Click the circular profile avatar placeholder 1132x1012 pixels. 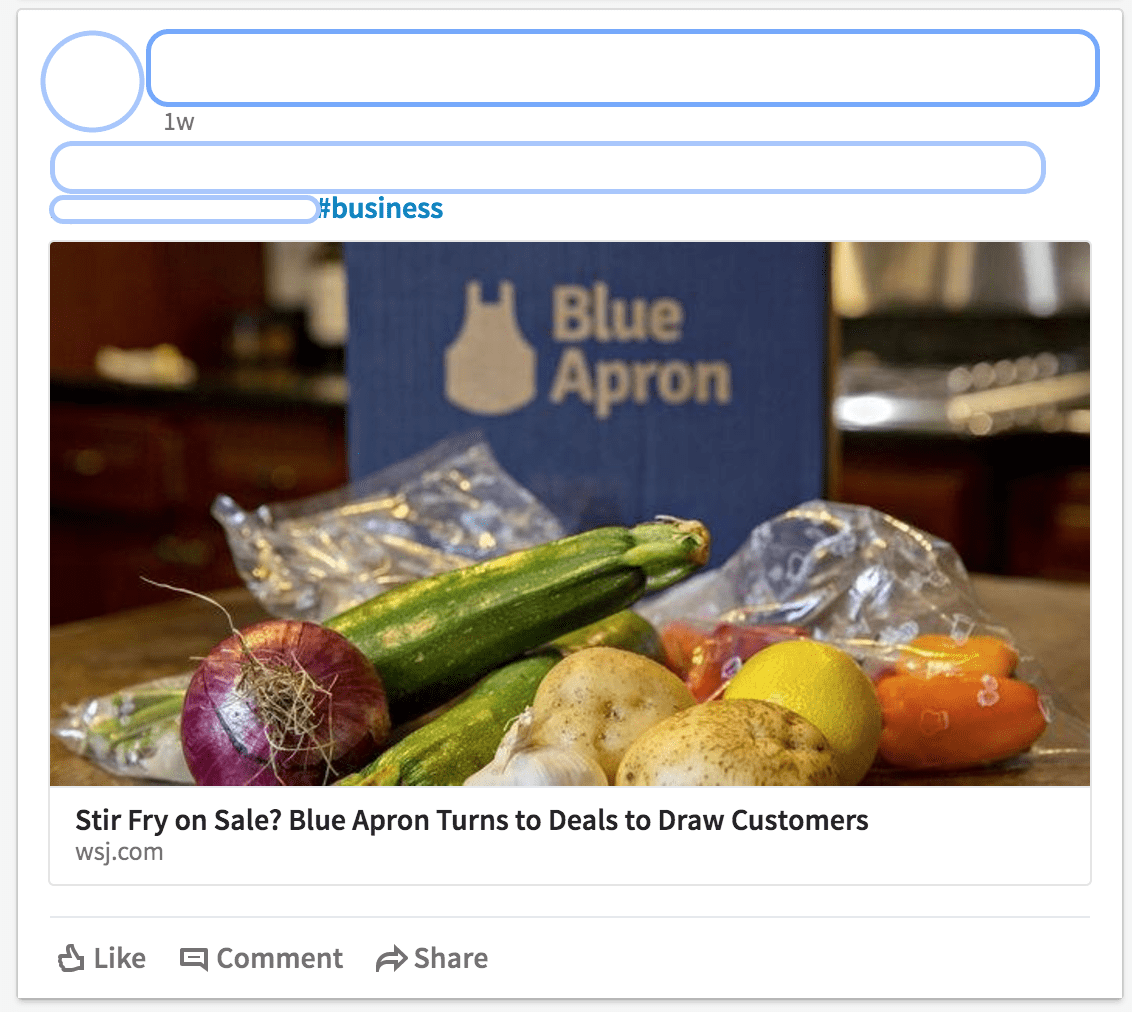[92, 81]
